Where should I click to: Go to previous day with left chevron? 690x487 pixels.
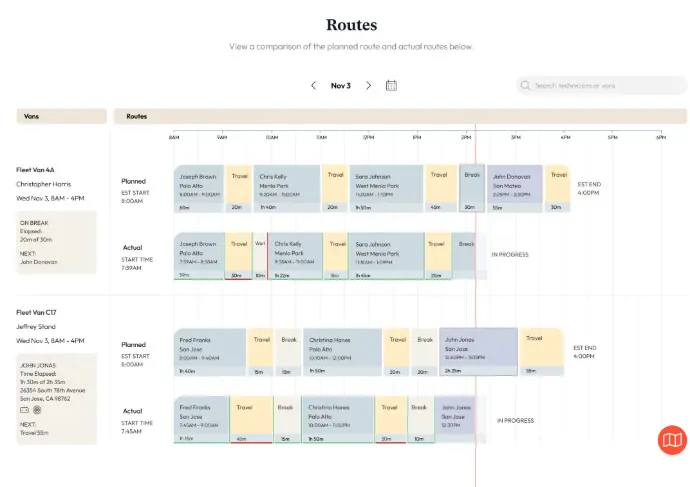(313, 86)
